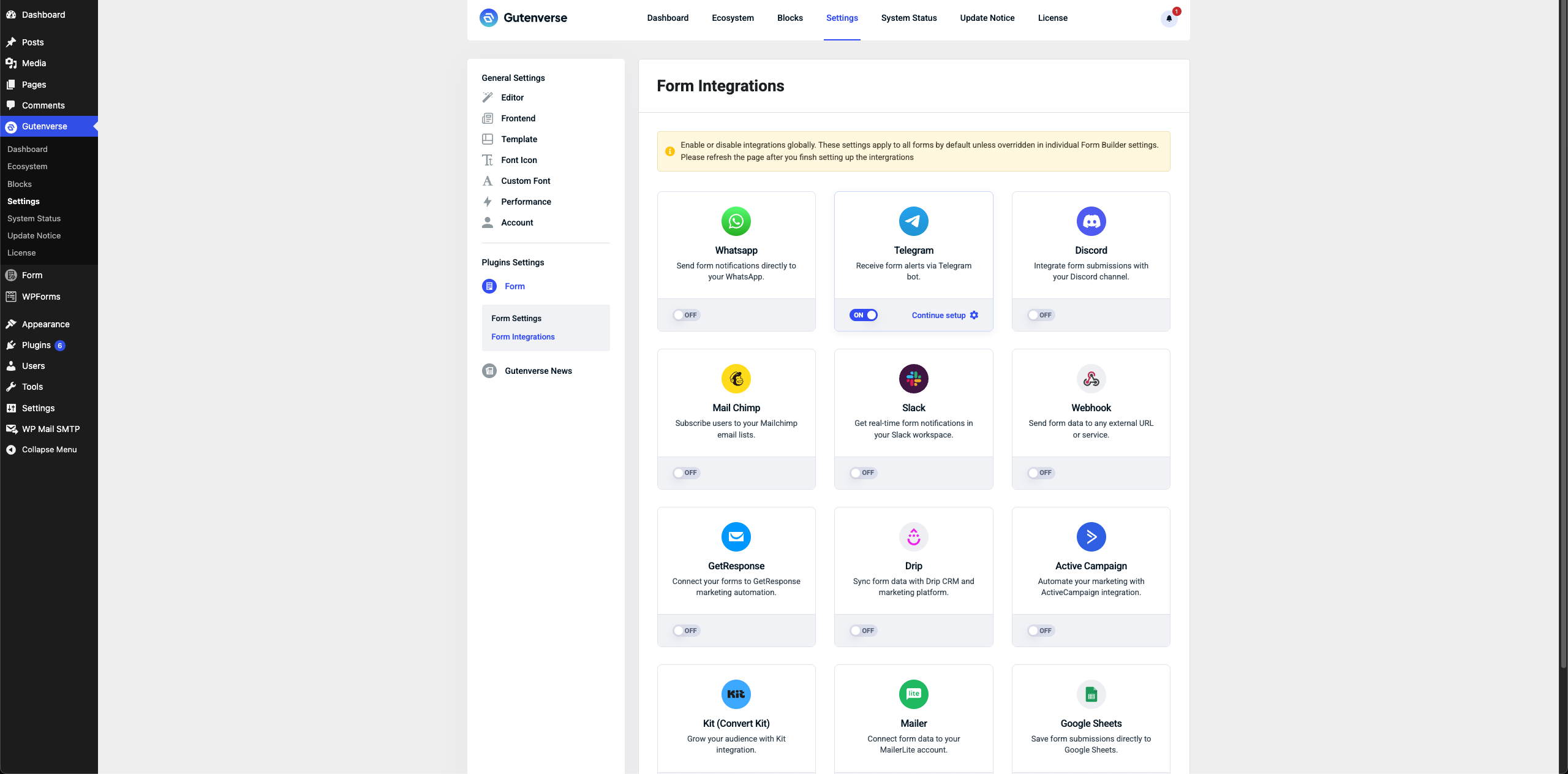Click the Kit (Convert Kit) icon
This screenshot has height=774, width=1568.
tap(736, 694)
